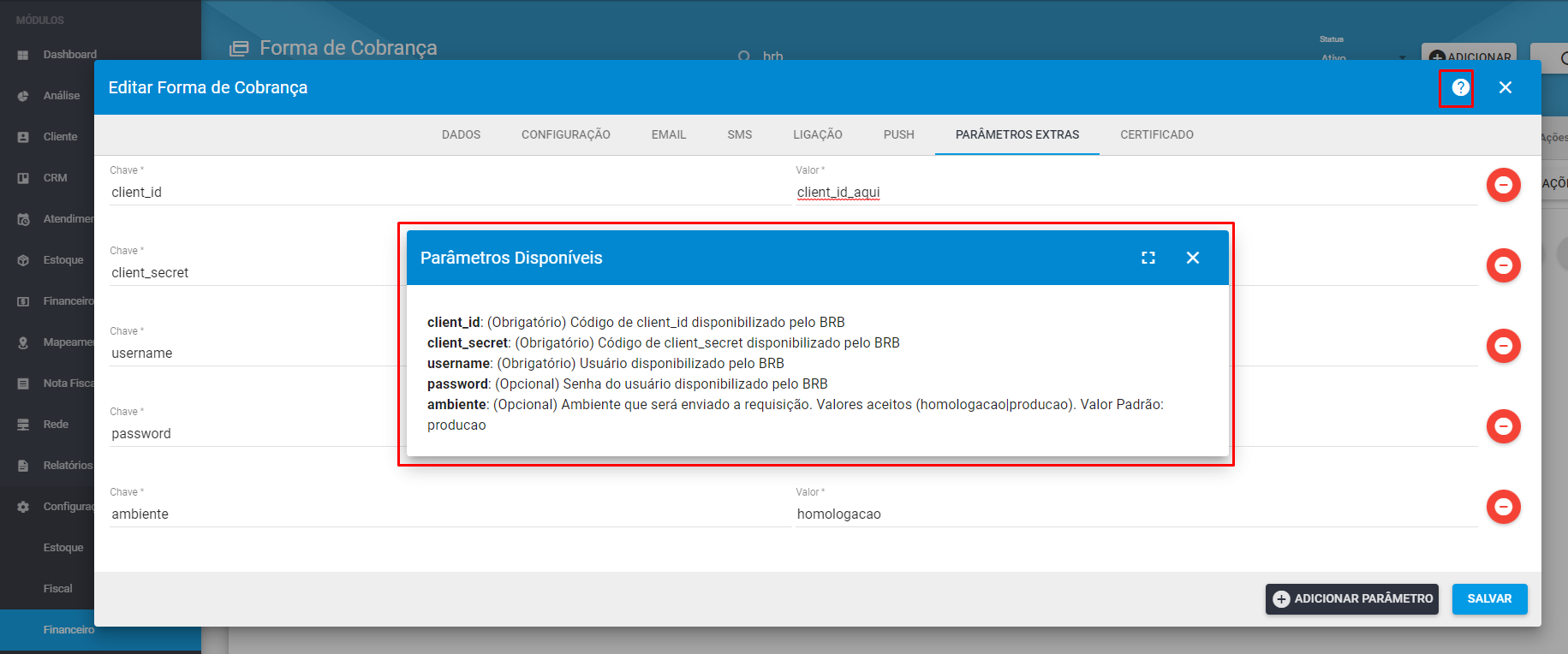Viewport: 1568px width, 654px height.
Task: Remove the password parameter row
Action: point(1503,426)
